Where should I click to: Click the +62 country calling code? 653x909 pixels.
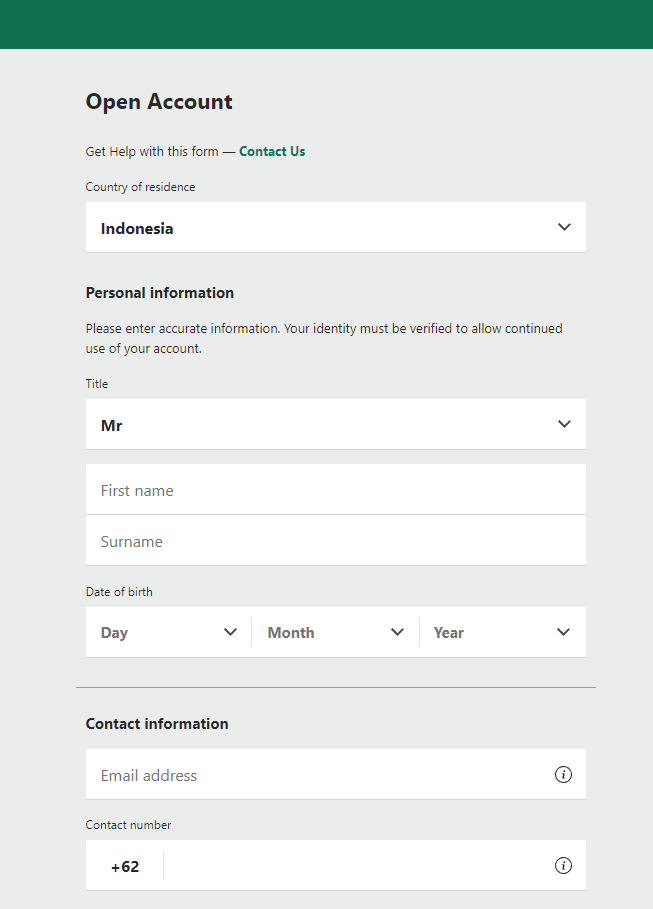[x=125, y=867]
